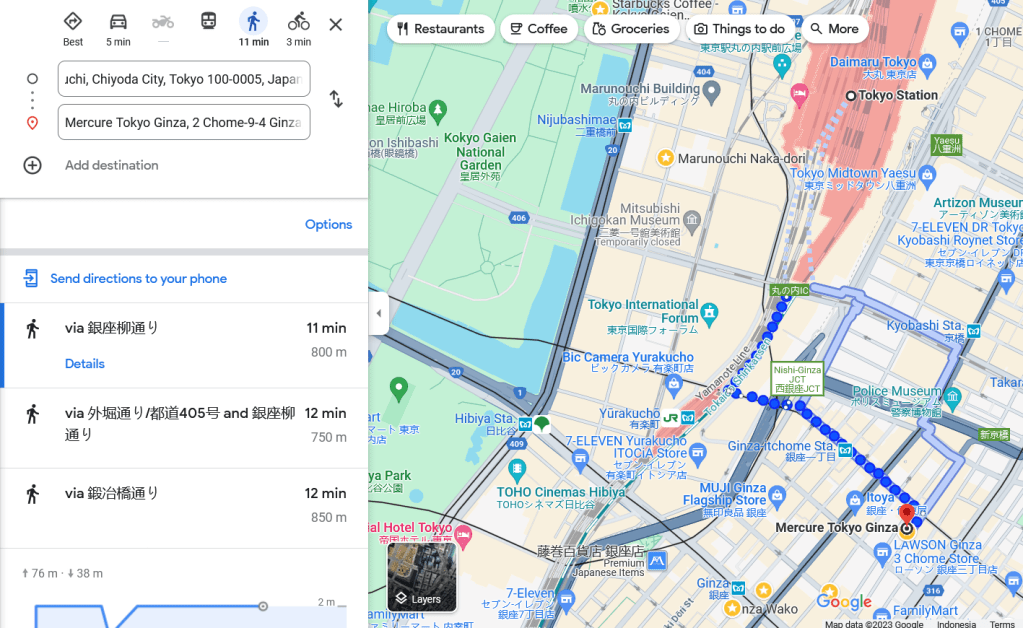Show Groceries on the map

[x=630, y=29]
